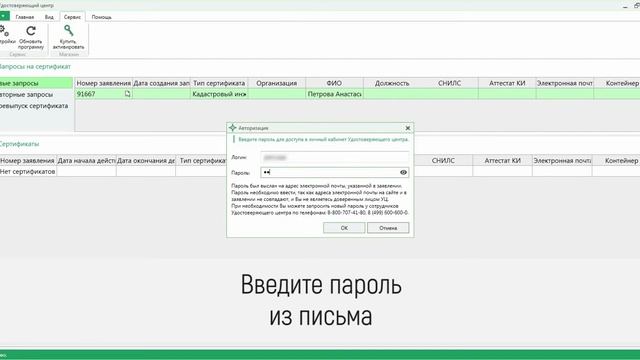Screen dimensions: 640x360
Task: Click Электронная почта header in requests table
Action: pyautogui.click(x=565, y=83)
